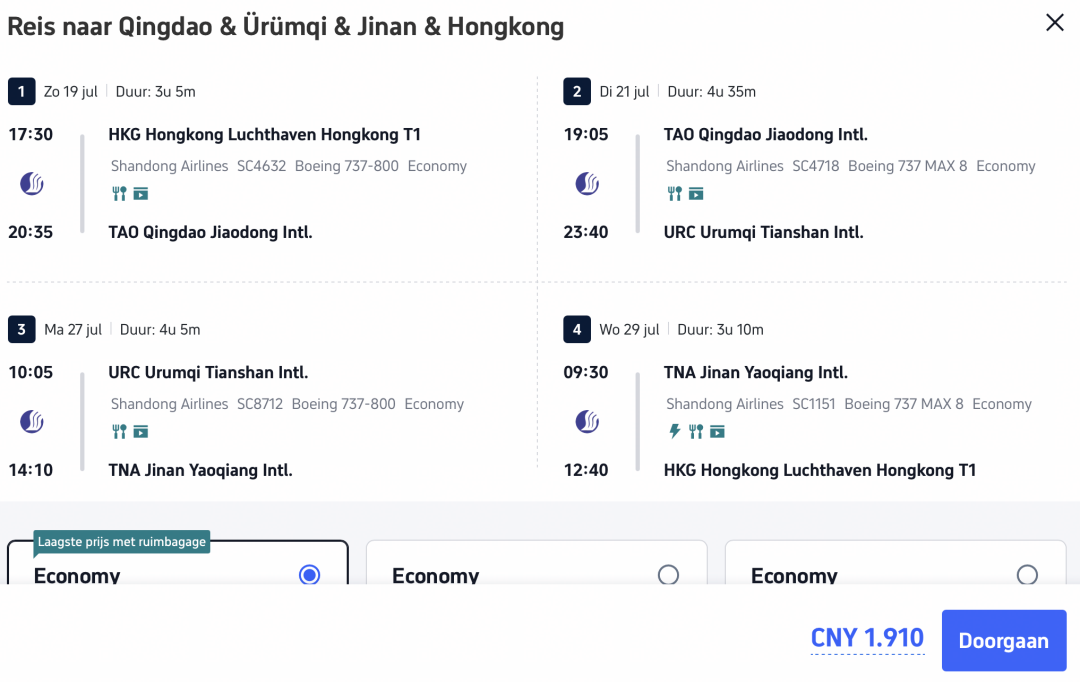Click entertainment icon for flight SC4718

[x=696, y=194]
